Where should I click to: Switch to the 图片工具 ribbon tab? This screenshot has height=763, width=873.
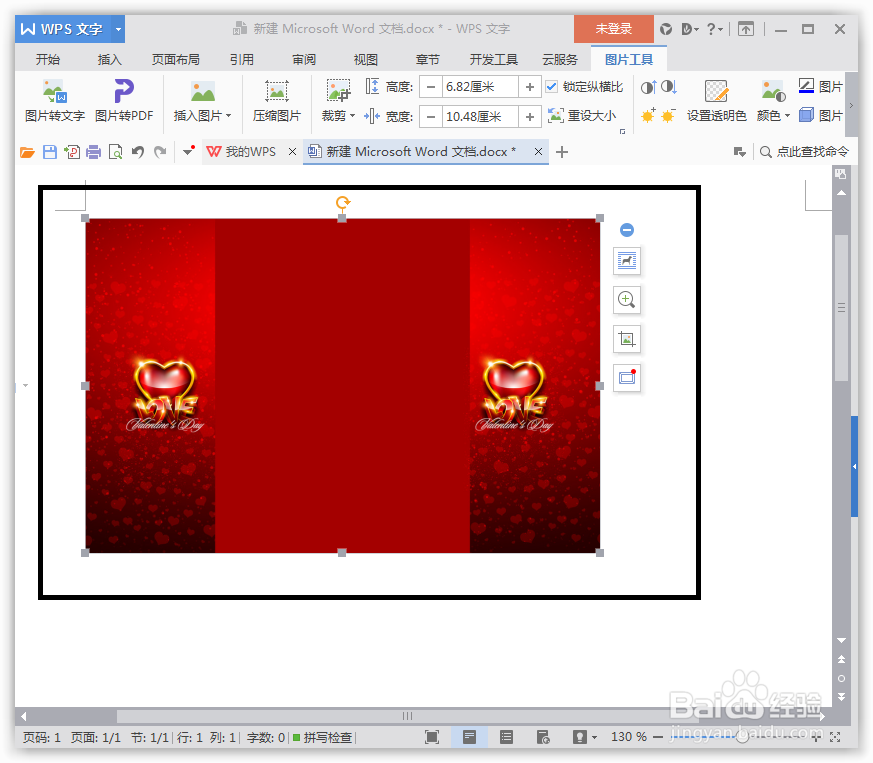(630, 59)
